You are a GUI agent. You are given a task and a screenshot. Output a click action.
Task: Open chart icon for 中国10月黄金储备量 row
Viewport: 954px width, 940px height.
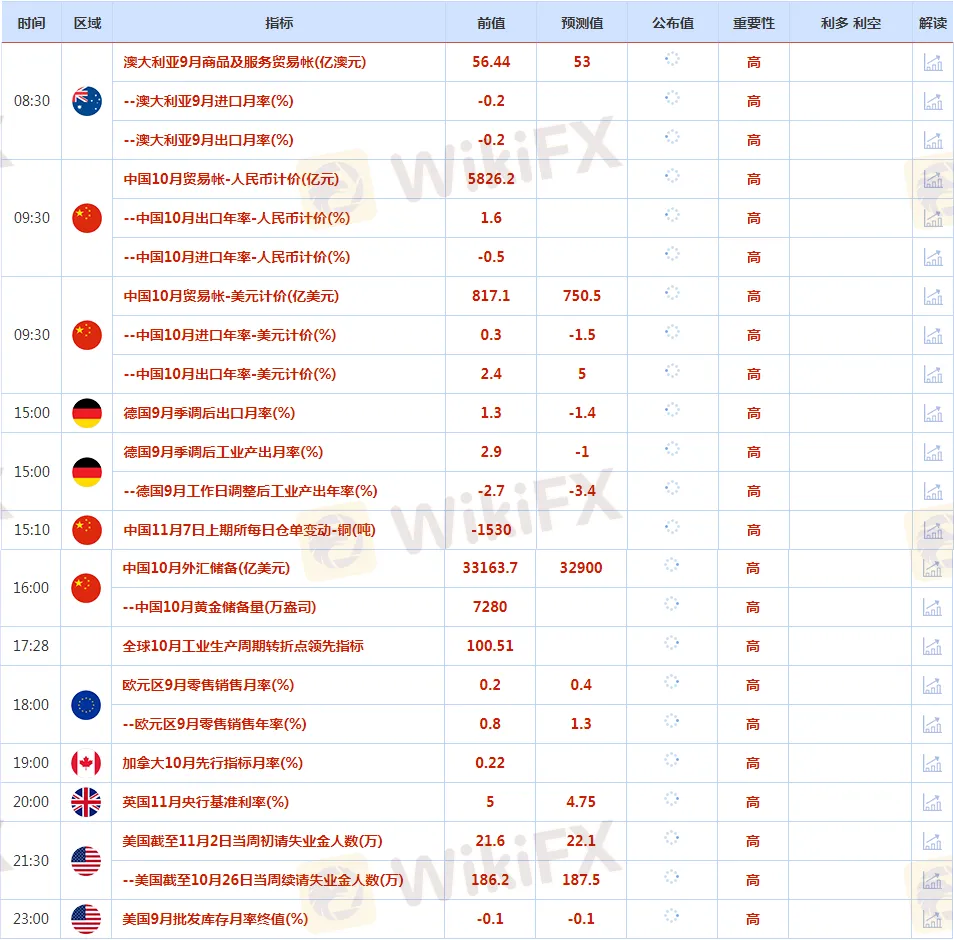(932, 607)
